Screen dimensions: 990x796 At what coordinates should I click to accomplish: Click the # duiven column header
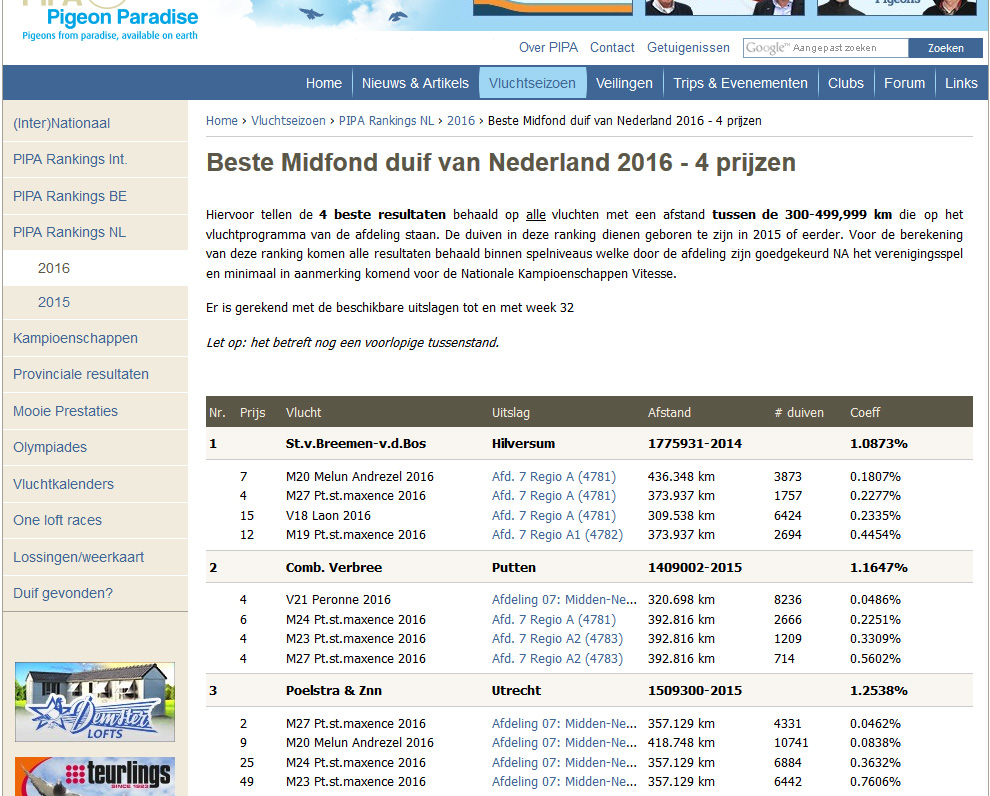[799, 413]
